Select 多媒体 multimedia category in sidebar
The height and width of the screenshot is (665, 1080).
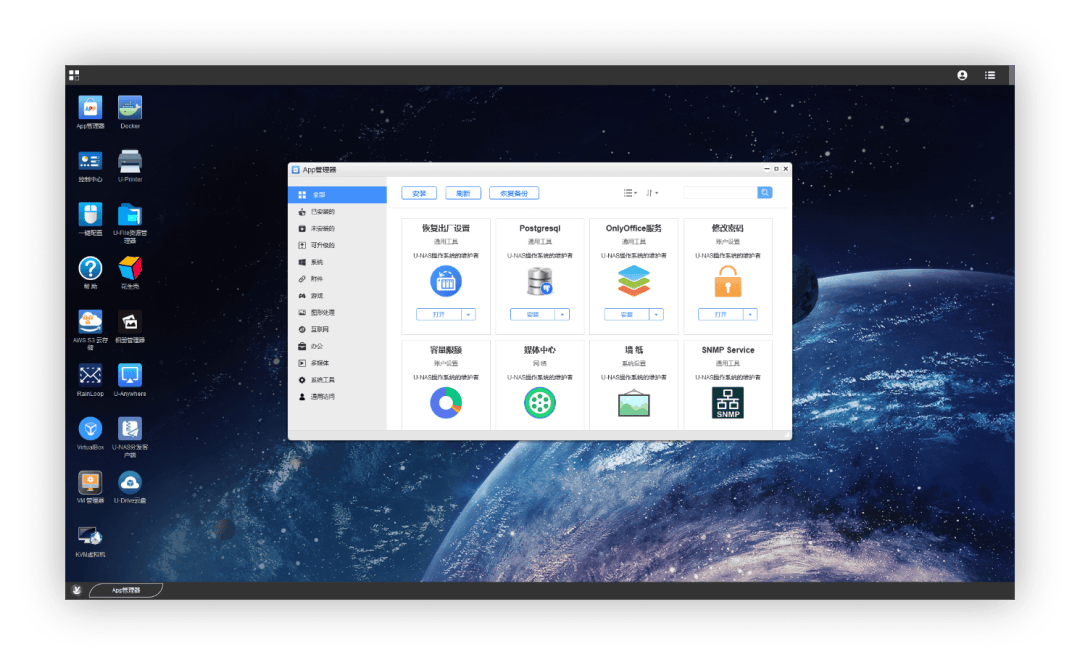tap(338, 363)
